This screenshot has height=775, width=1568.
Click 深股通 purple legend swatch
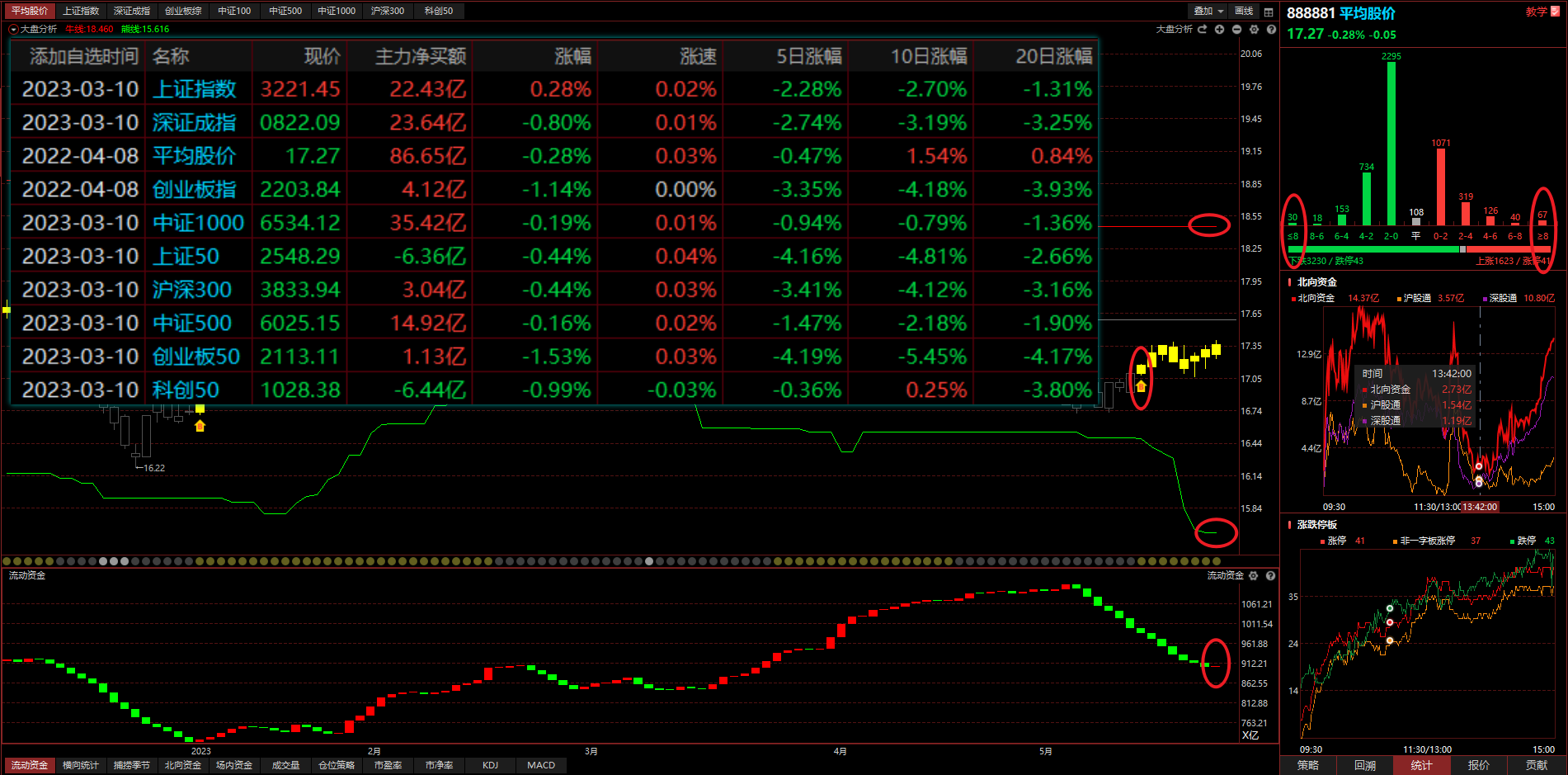1486,299
